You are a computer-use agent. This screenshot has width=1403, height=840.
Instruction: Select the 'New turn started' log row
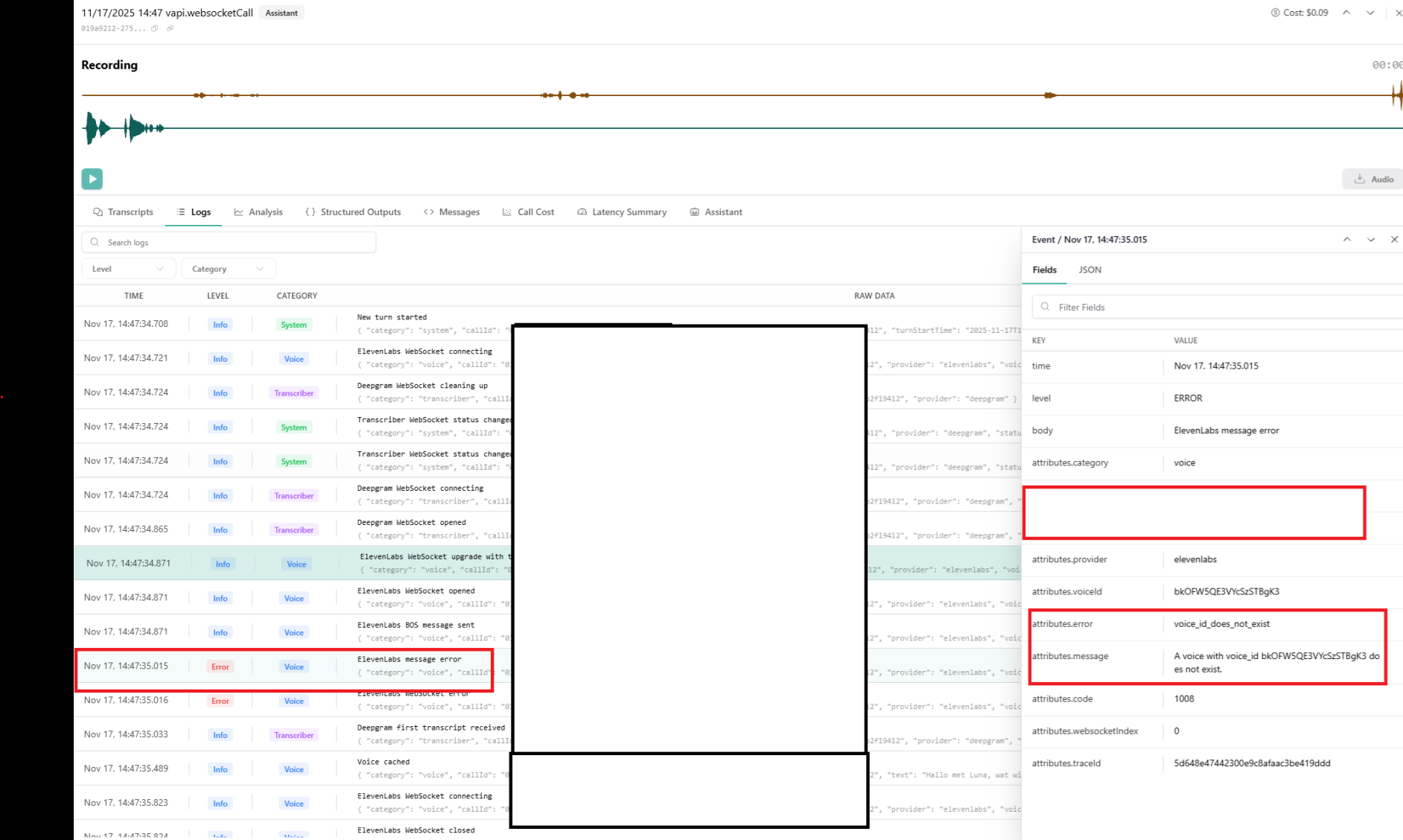(x=547, y=324)
